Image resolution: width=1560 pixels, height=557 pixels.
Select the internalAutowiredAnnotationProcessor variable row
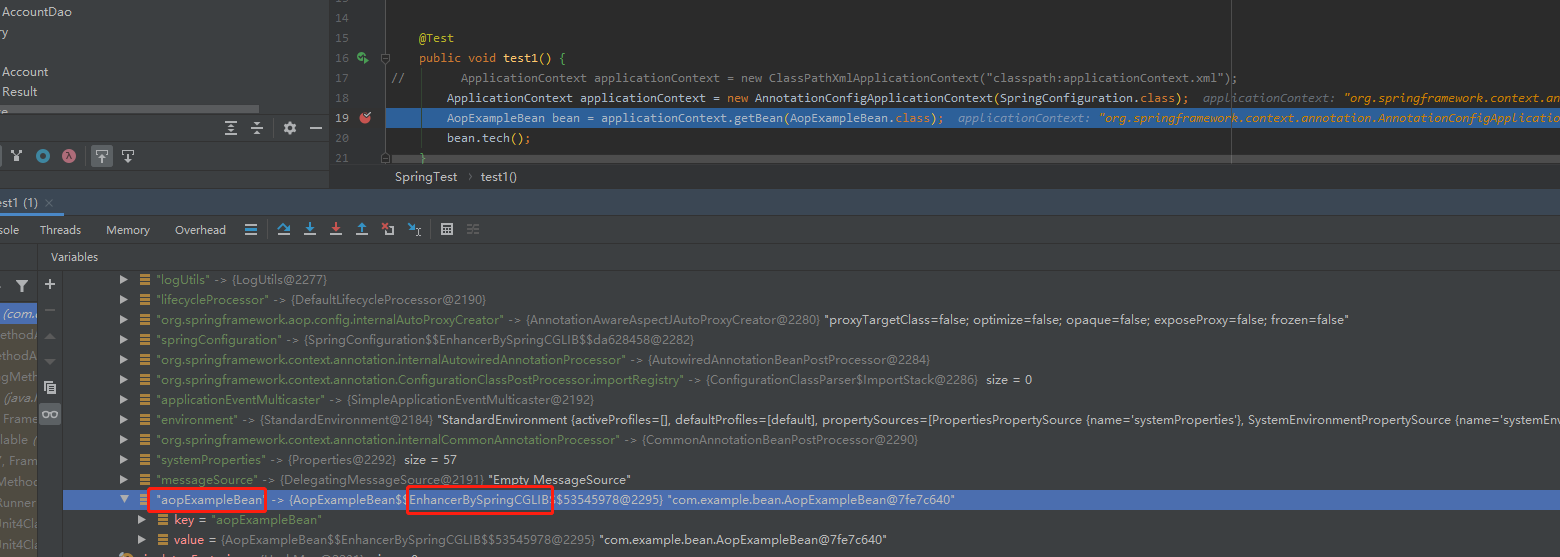(x=811, y=360)
